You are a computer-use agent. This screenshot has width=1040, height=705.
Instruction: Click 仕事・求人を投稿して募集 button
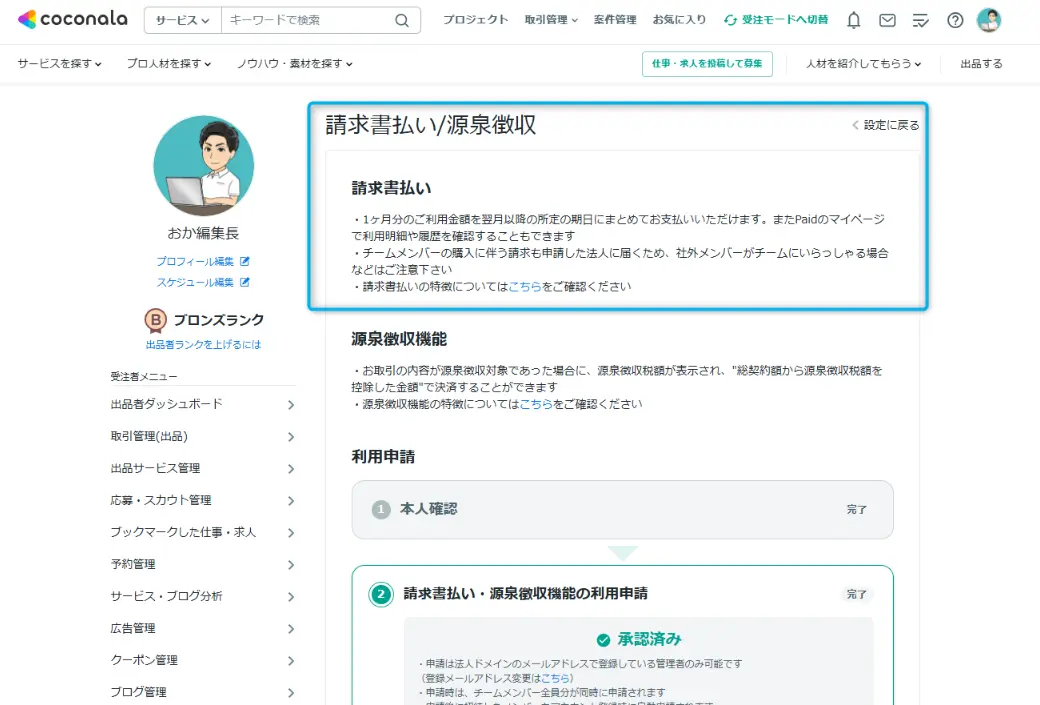pos(707,64)
